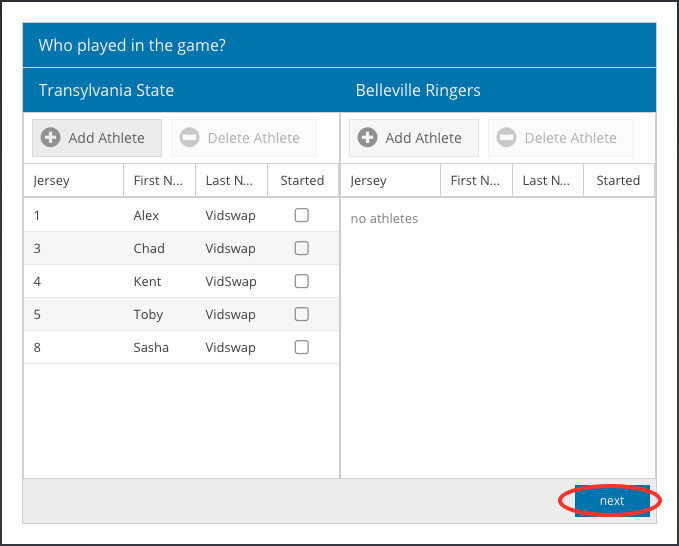Viewport: 679px width, 546px height.
Task: Click Started header in Belleville Ringers table
Action: pyautogui.click(x=619, y=181)
